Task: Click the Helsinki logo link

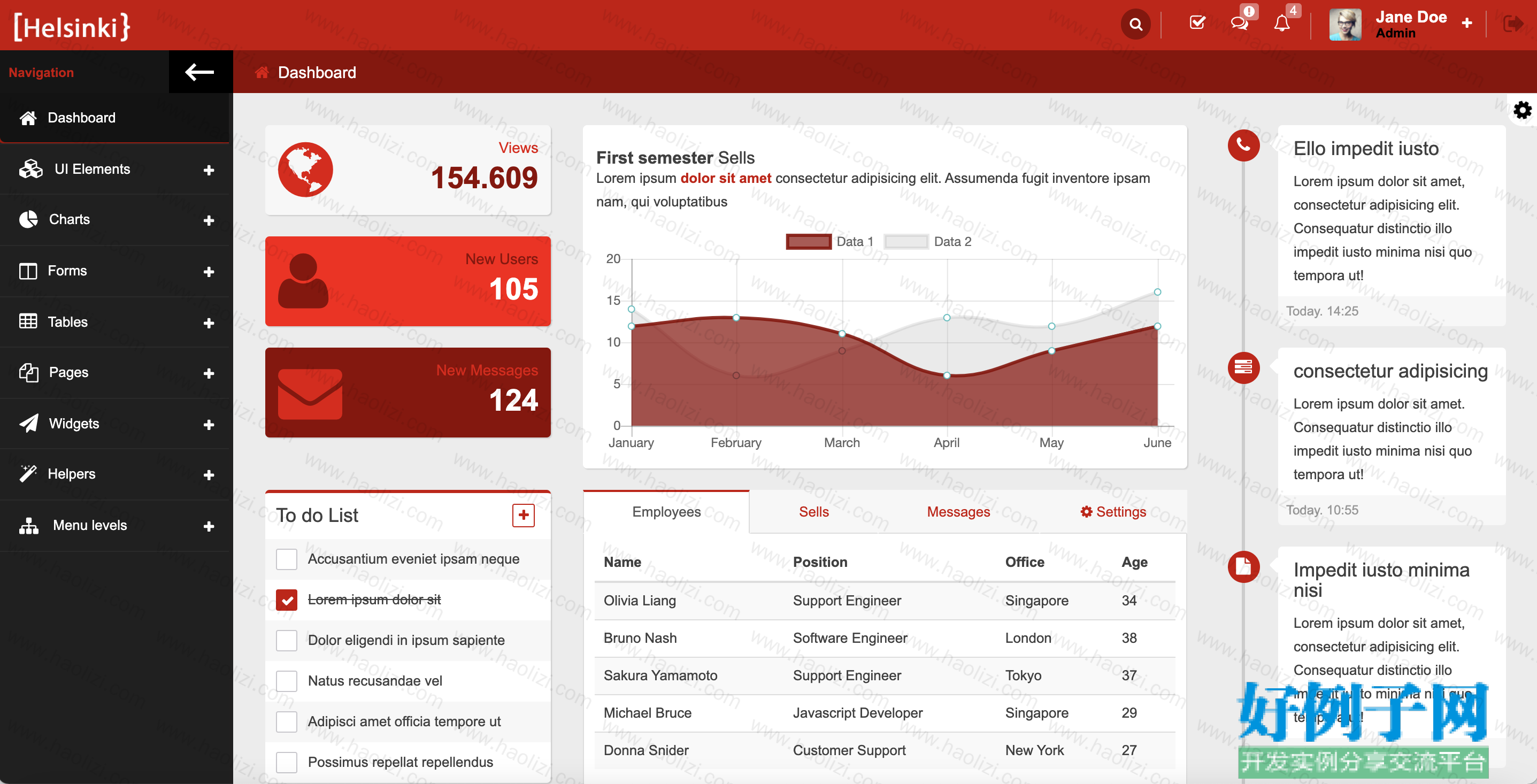Action: [72, 27]
